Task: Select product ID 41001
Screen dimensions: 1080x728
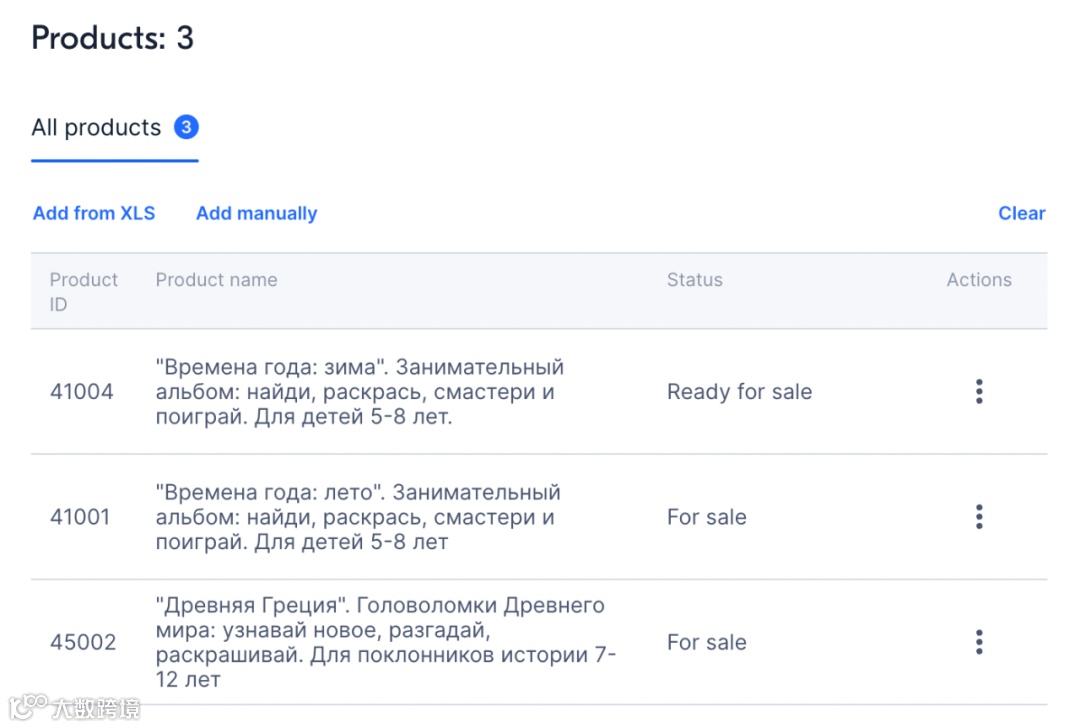Action: (x=80, y=517)
